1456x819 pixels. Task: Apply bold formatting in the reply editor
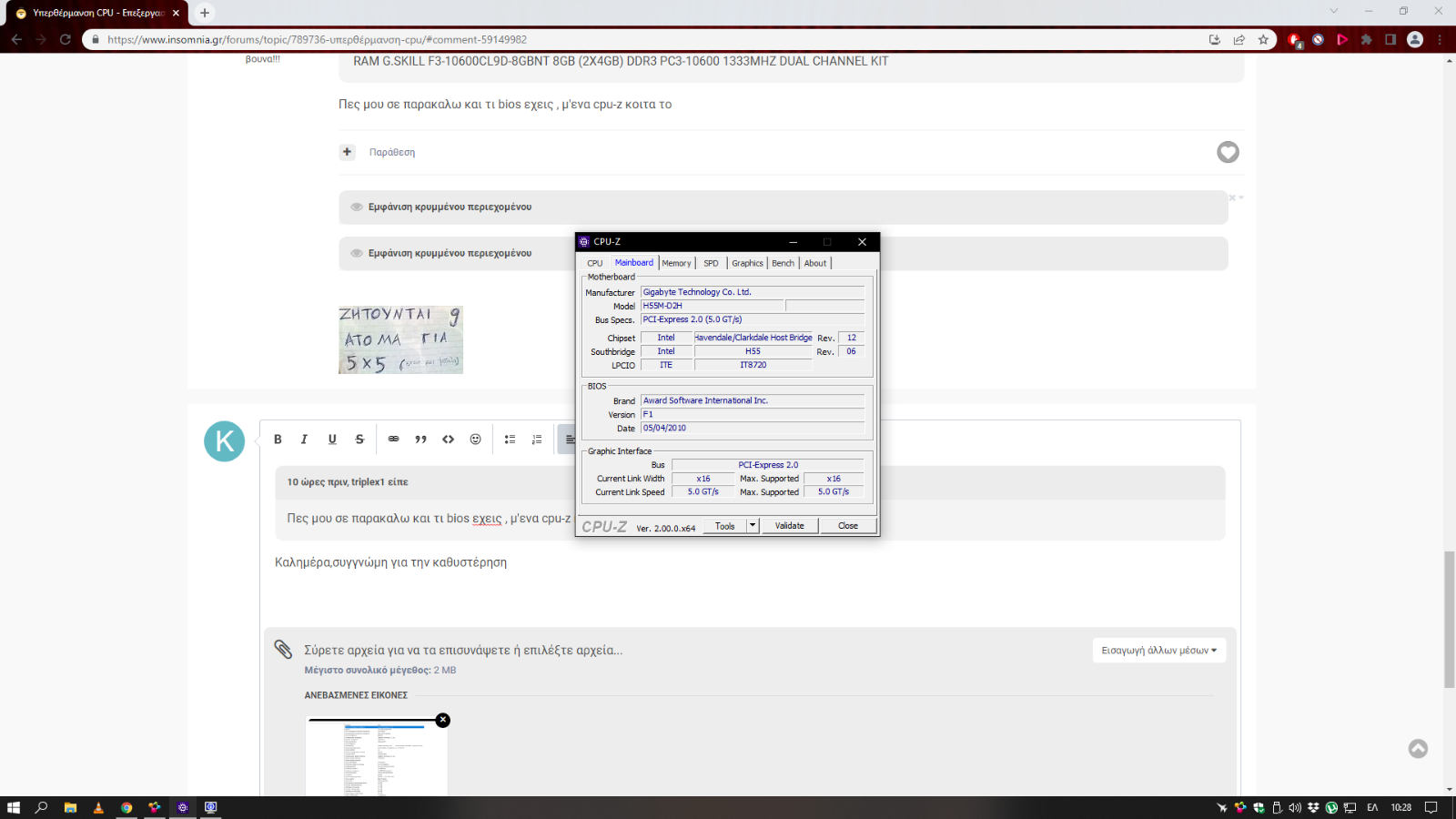278,440
